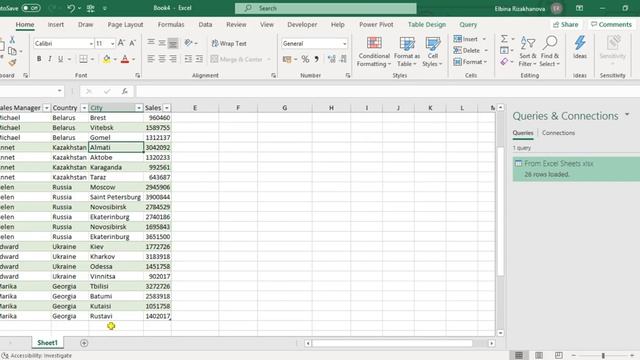The image size is (640, 360).
Task: Open Queries & Connections pane options arrow
Action: pyautogui.click(x=627, y=115)
